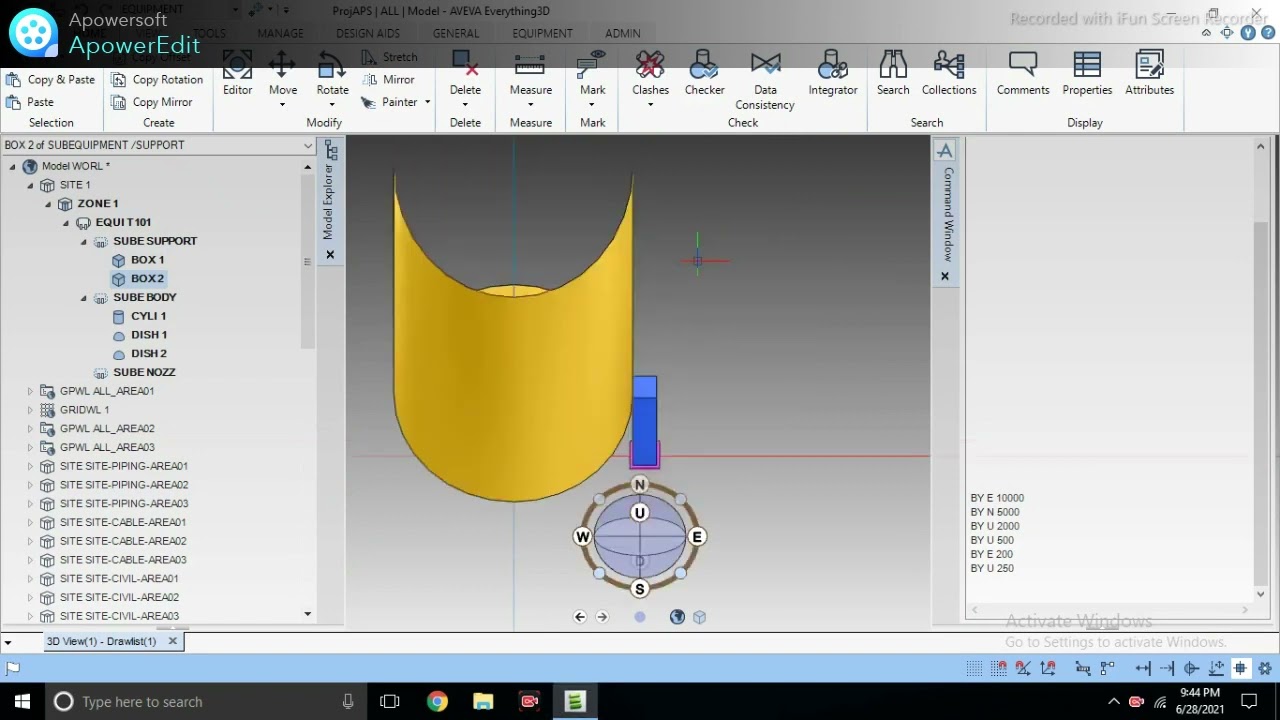Screen dimensions: 1280x720
Task: Launch the Integrator tool
Action: click(833, 74)
